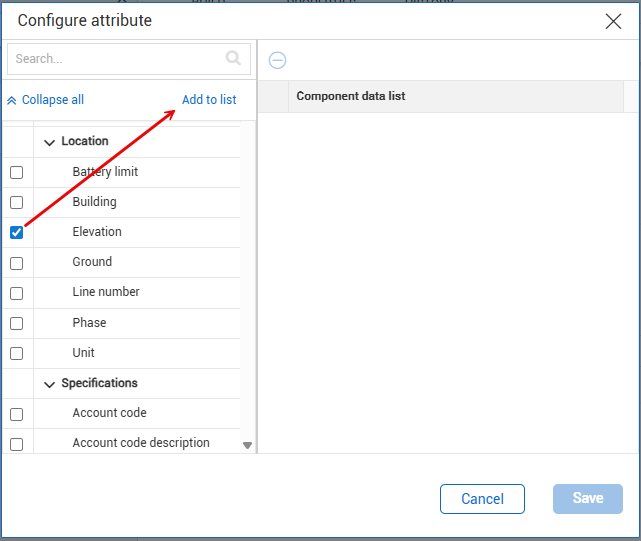This screenshot has width=641, height=541.
Task: Click the Save button
Action: point(588,499)
